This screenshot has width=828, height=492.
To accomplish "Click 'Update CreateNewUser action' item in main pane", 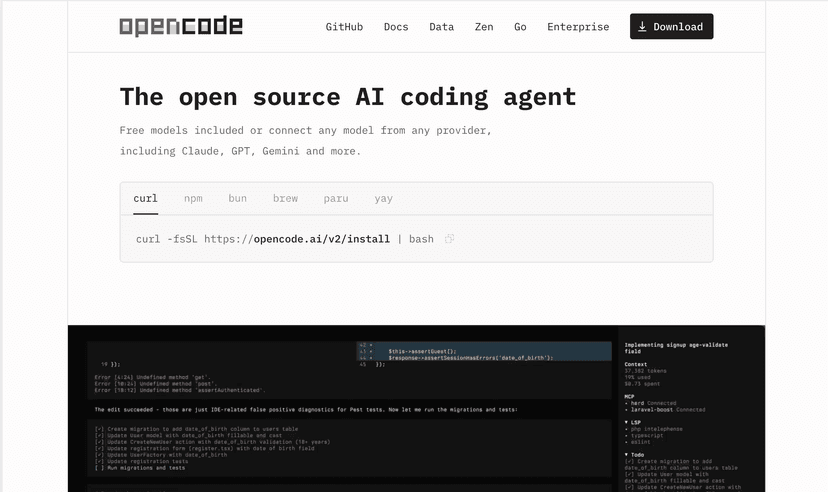I will pos(212,442).
